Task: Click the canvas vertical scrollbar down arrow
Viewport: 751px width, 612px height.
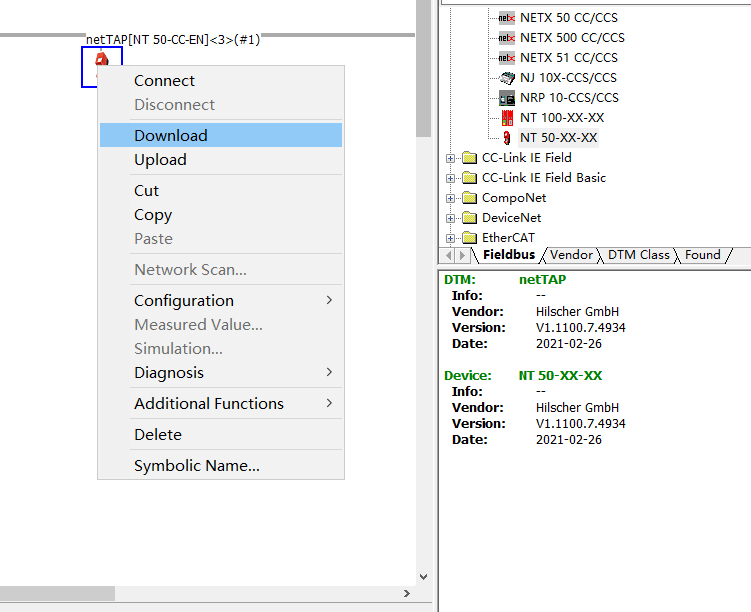Action: point(423,577)
